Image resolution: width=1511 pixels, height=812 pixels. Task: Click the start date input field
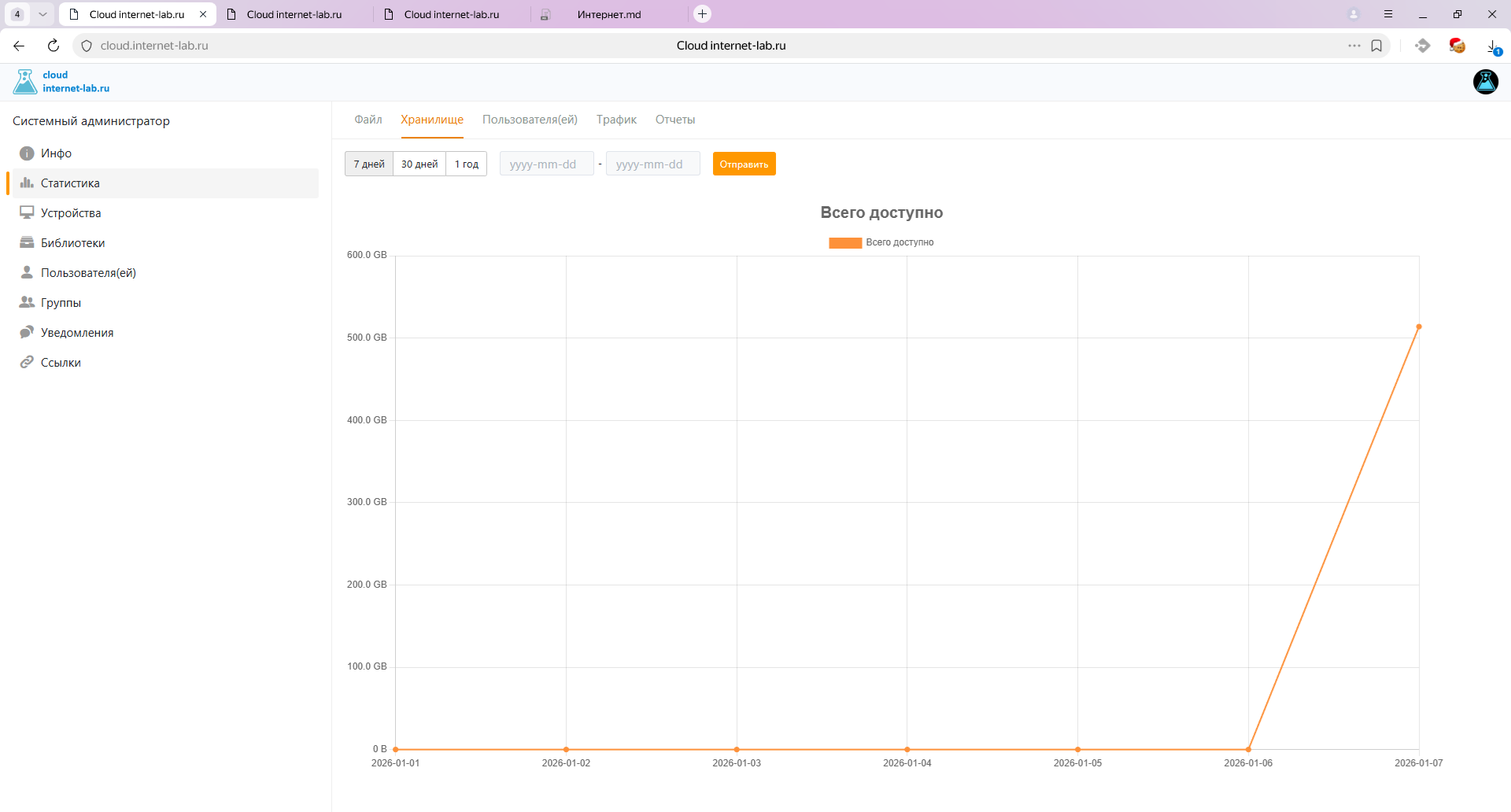coord(546,164)
